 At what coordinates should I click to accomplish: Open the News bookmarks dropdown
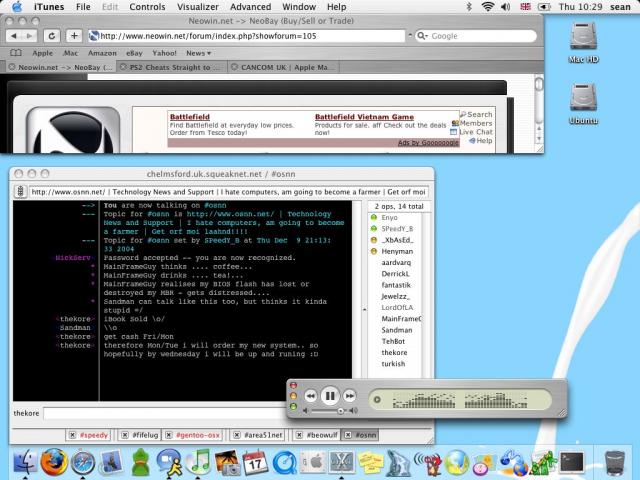click(199, 53)
